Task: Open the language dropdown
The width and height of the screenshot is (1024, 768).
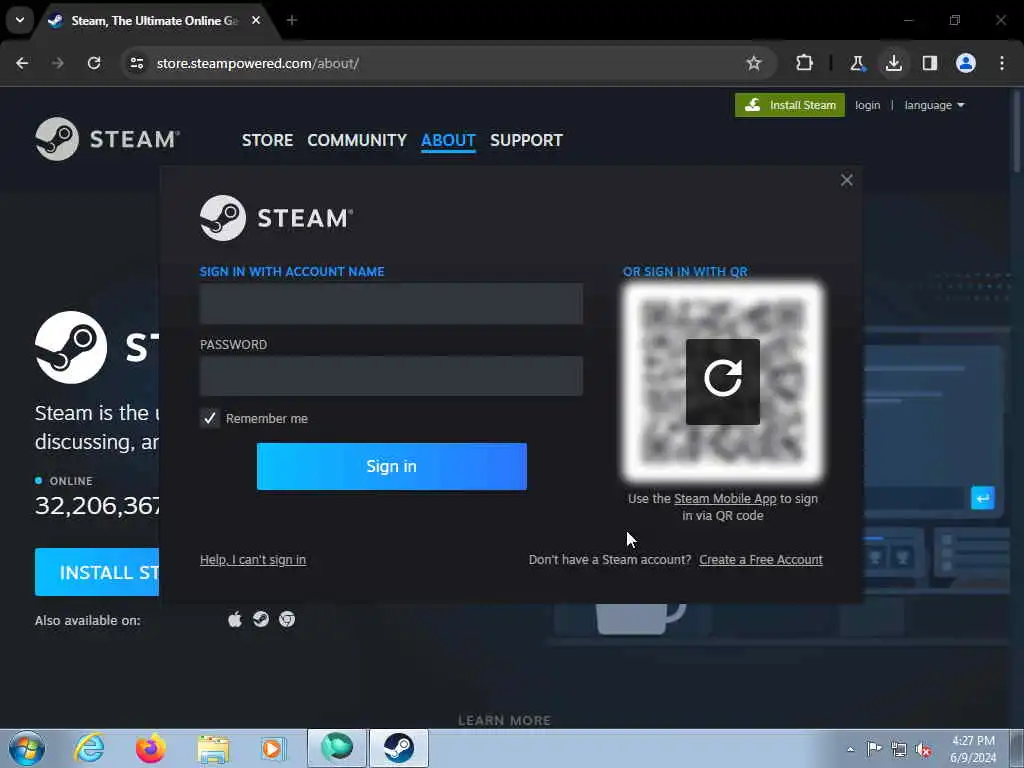Action: [x=934, y=105]
